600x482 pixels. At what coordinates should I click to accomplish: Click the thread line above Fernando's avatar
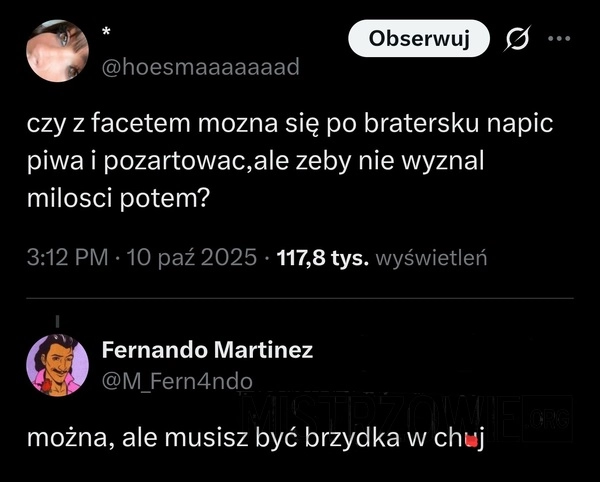pyautogui.click(x=58, y=321)
